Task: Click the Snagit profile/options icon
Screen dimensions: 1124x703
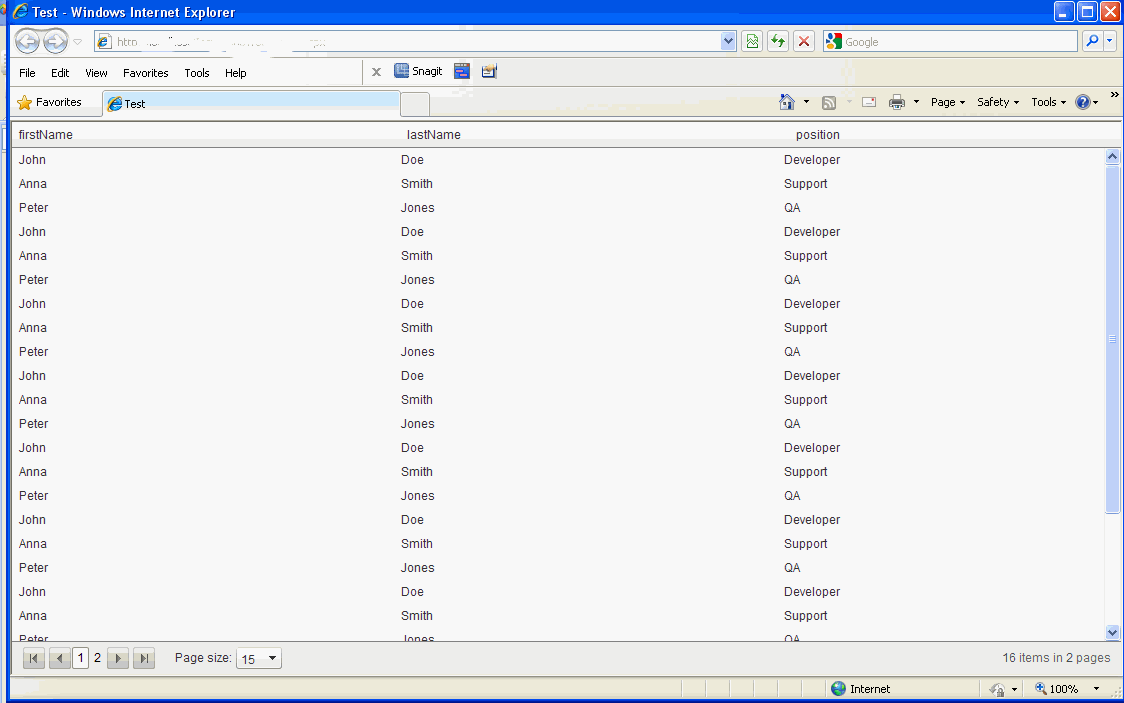Action: [489, 71]
